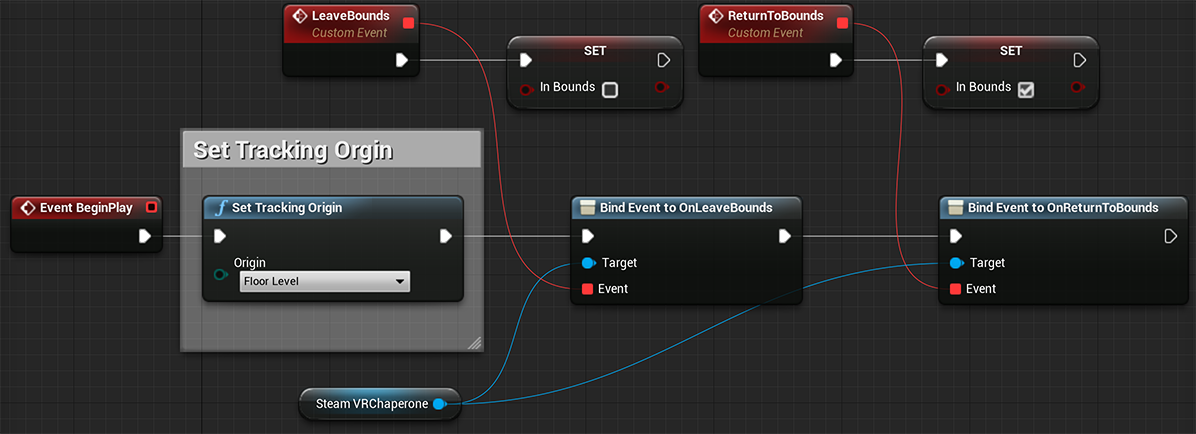Viewport: 1196px width, 434px height.
Task: Click the In Bounds input pin on second SET
Action: (942, 89)
